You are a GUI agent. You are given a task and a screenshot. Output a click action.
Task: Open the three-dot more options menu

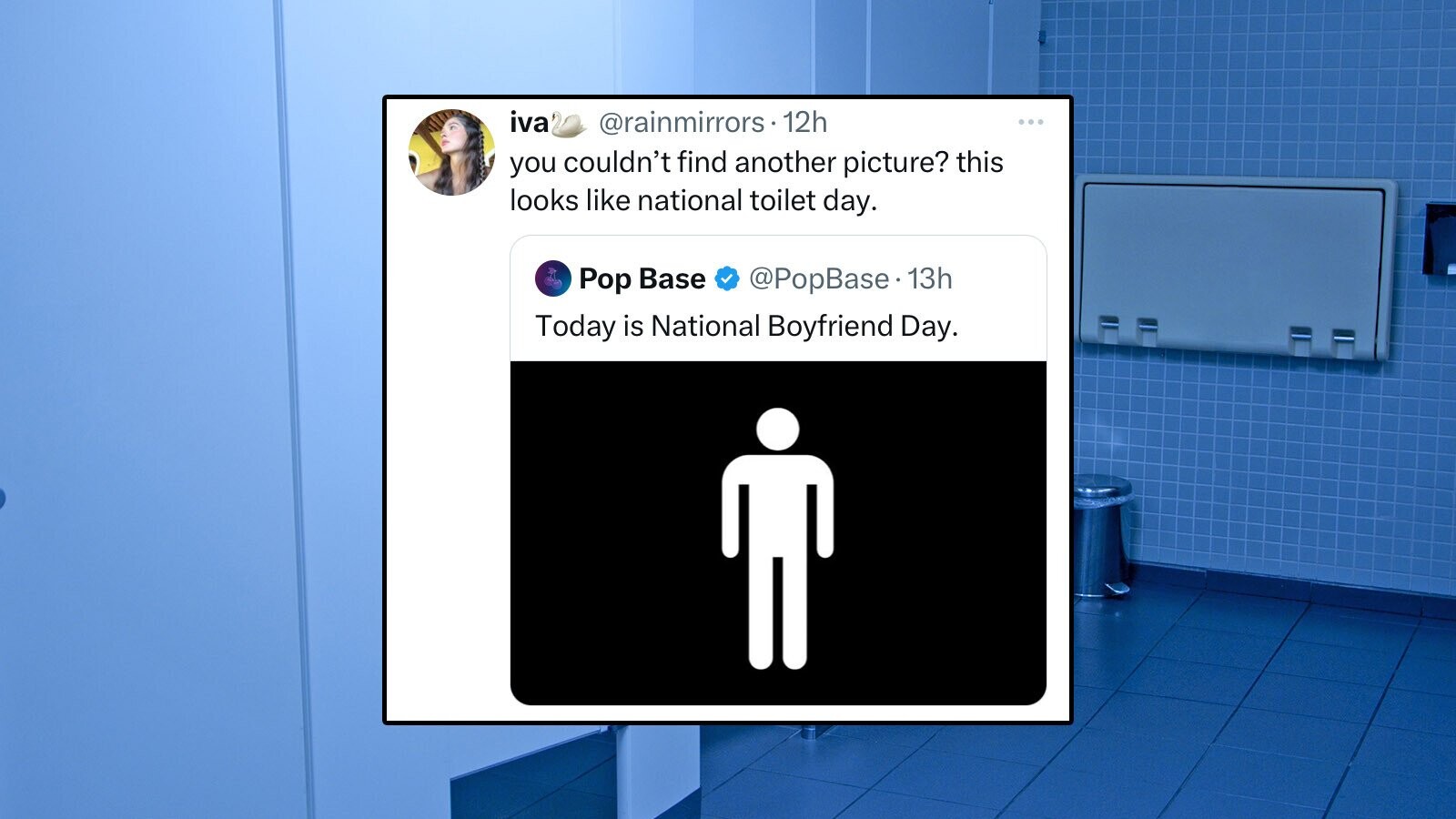[x=1030, y=122]
